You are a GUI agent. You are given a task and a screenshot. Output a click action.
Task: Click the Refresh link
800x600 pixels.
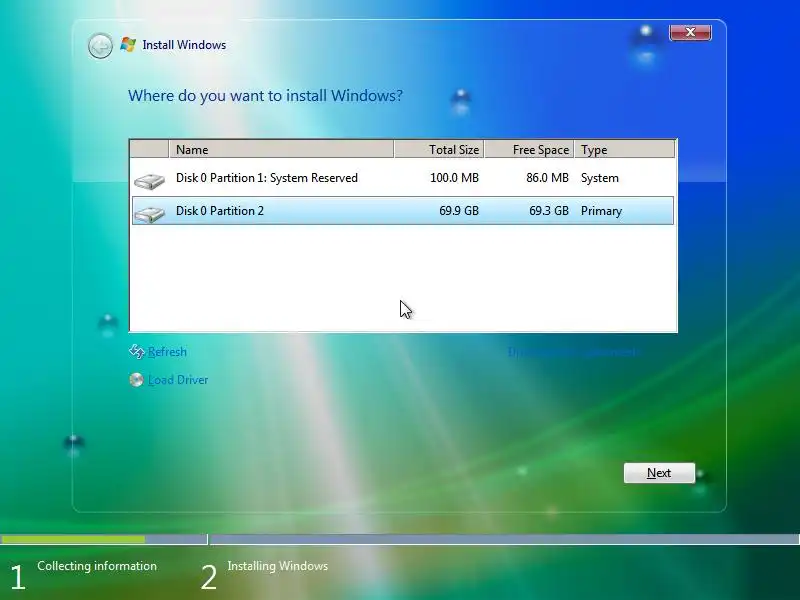167,352
